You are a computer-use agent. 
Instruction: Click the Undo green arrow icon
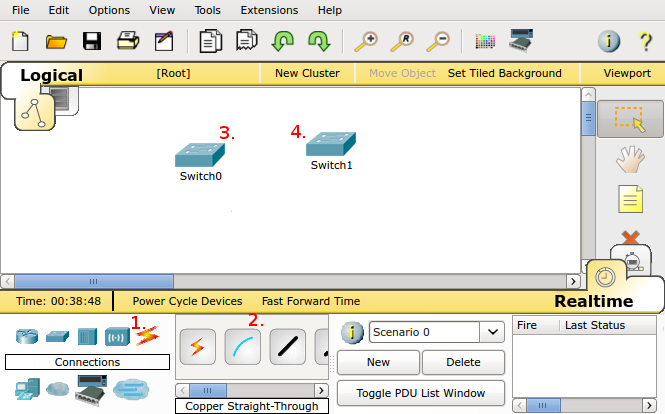(283, 41)
